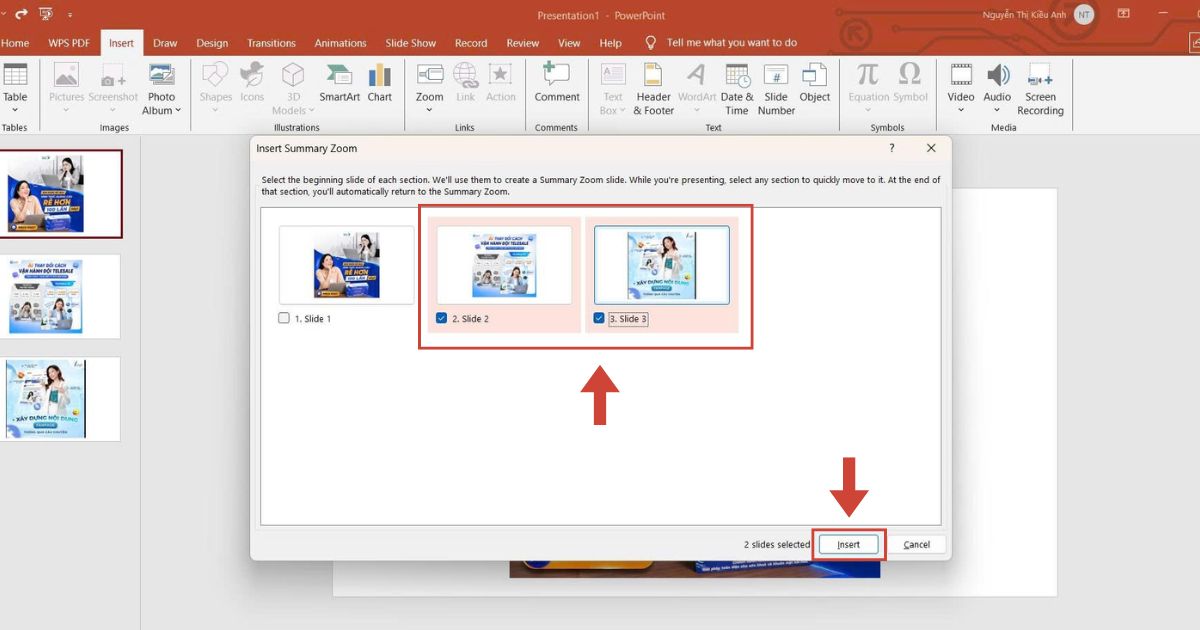
Task: Open Header & Footer settings
Action: click(653, 88)
